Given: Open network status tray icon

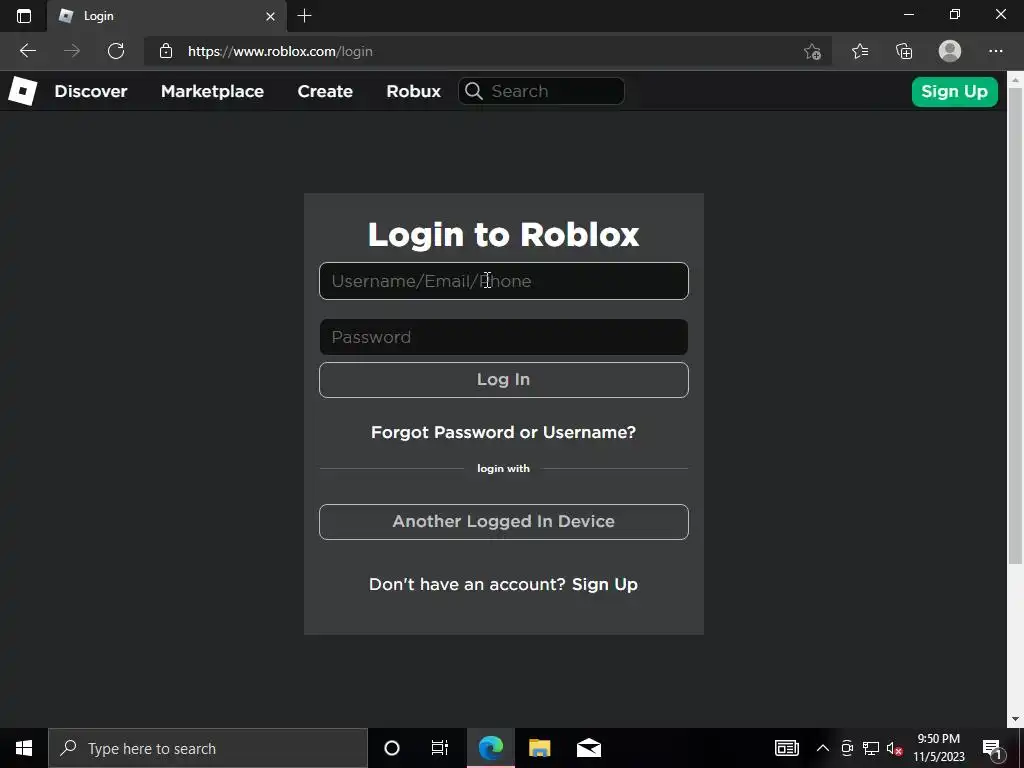Looking at the screenshot, I should coord(871,748).
